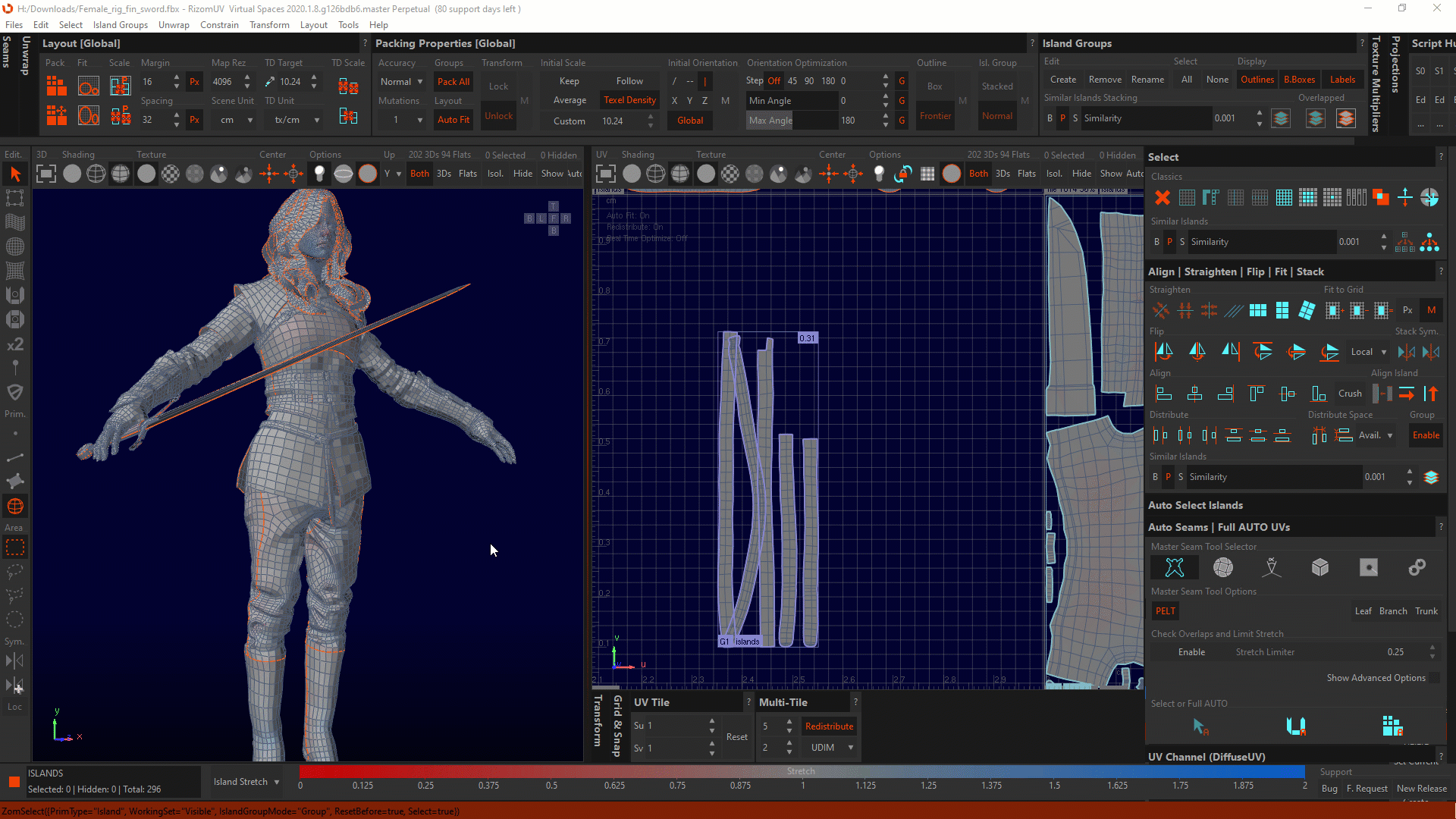Click the frame-all icon in 3D viewport
1456x819 pixels.
46,174
